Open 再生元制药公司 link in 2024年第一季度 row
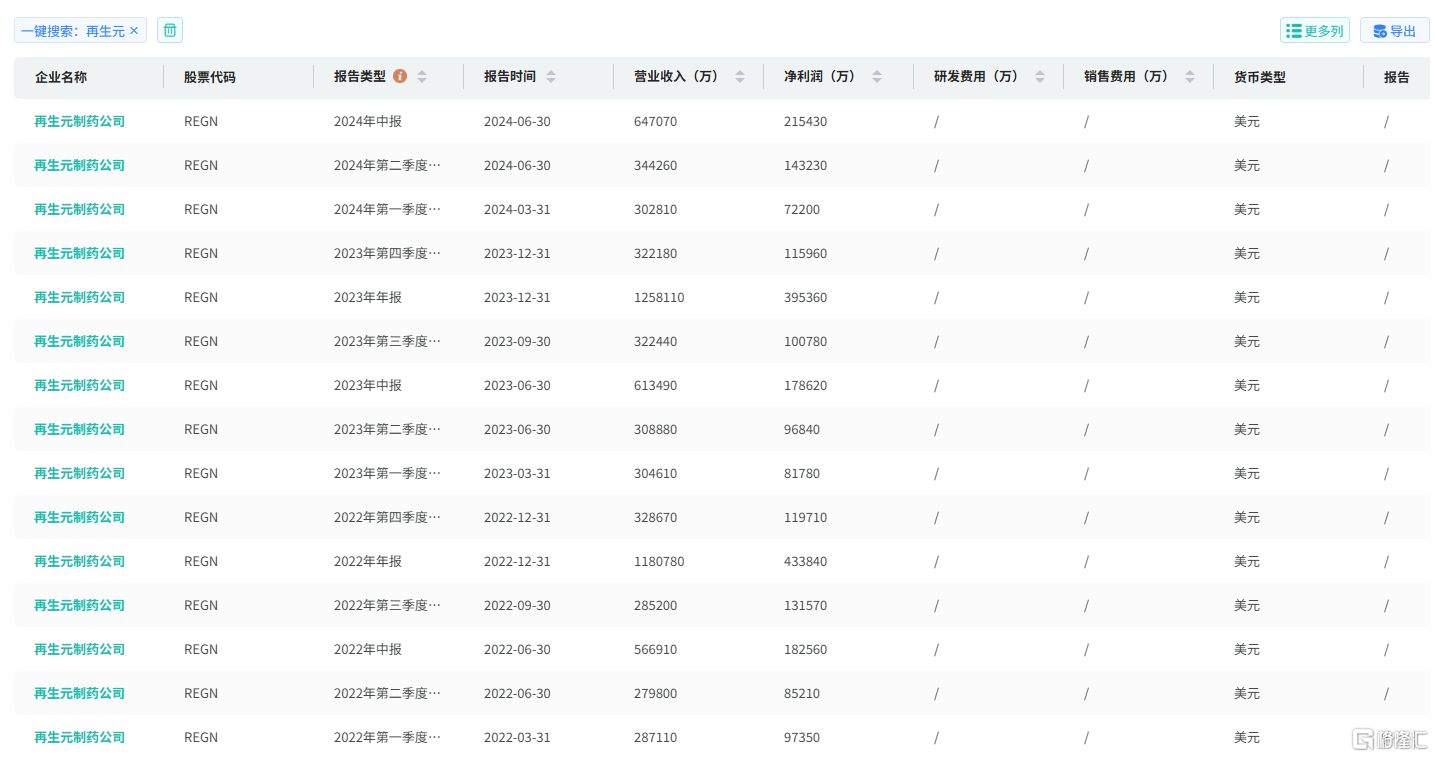 click(80, 209)
